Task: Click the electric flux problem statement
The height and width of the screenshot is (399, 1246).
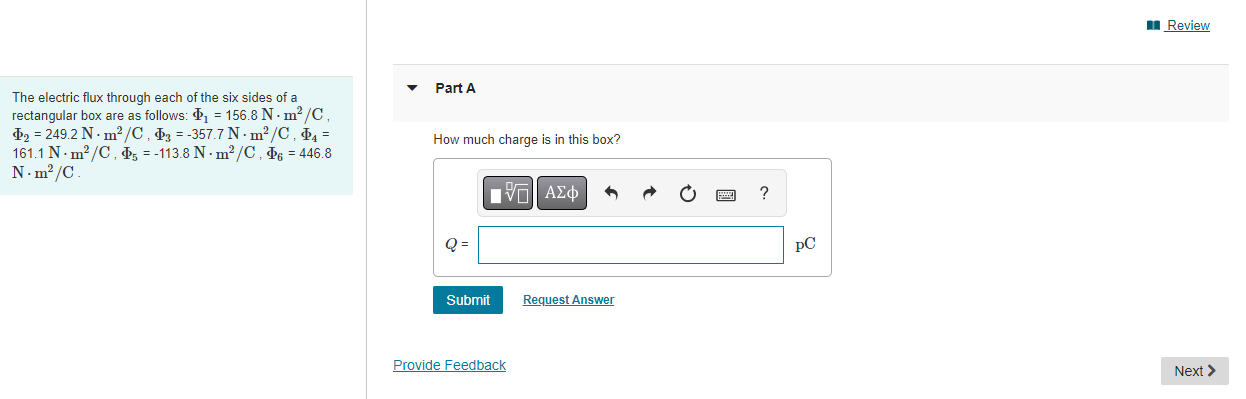Action: tap(172, 135)
